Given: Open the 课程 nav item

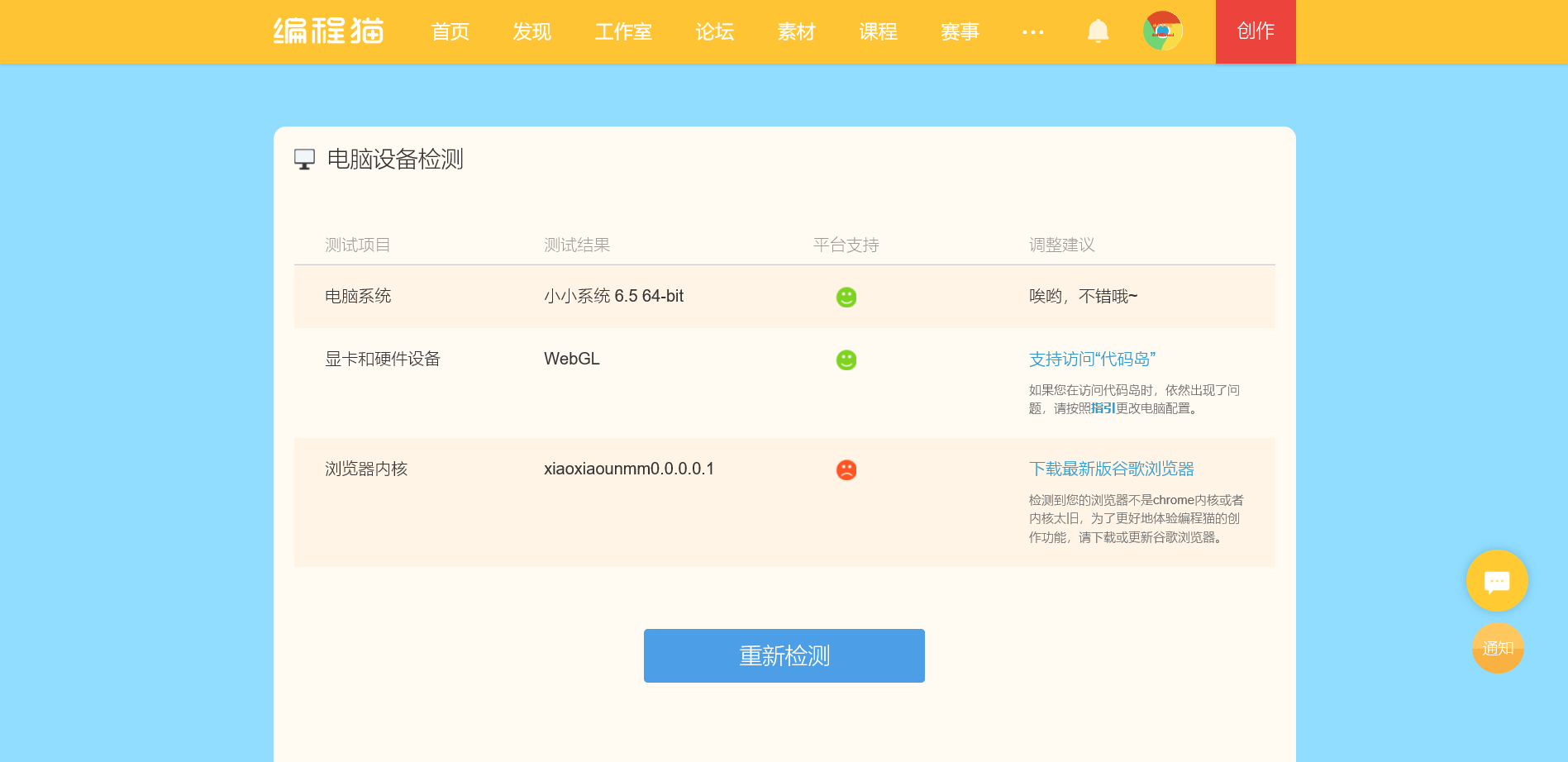Looking at the screenshot, I should coord(879,31).
